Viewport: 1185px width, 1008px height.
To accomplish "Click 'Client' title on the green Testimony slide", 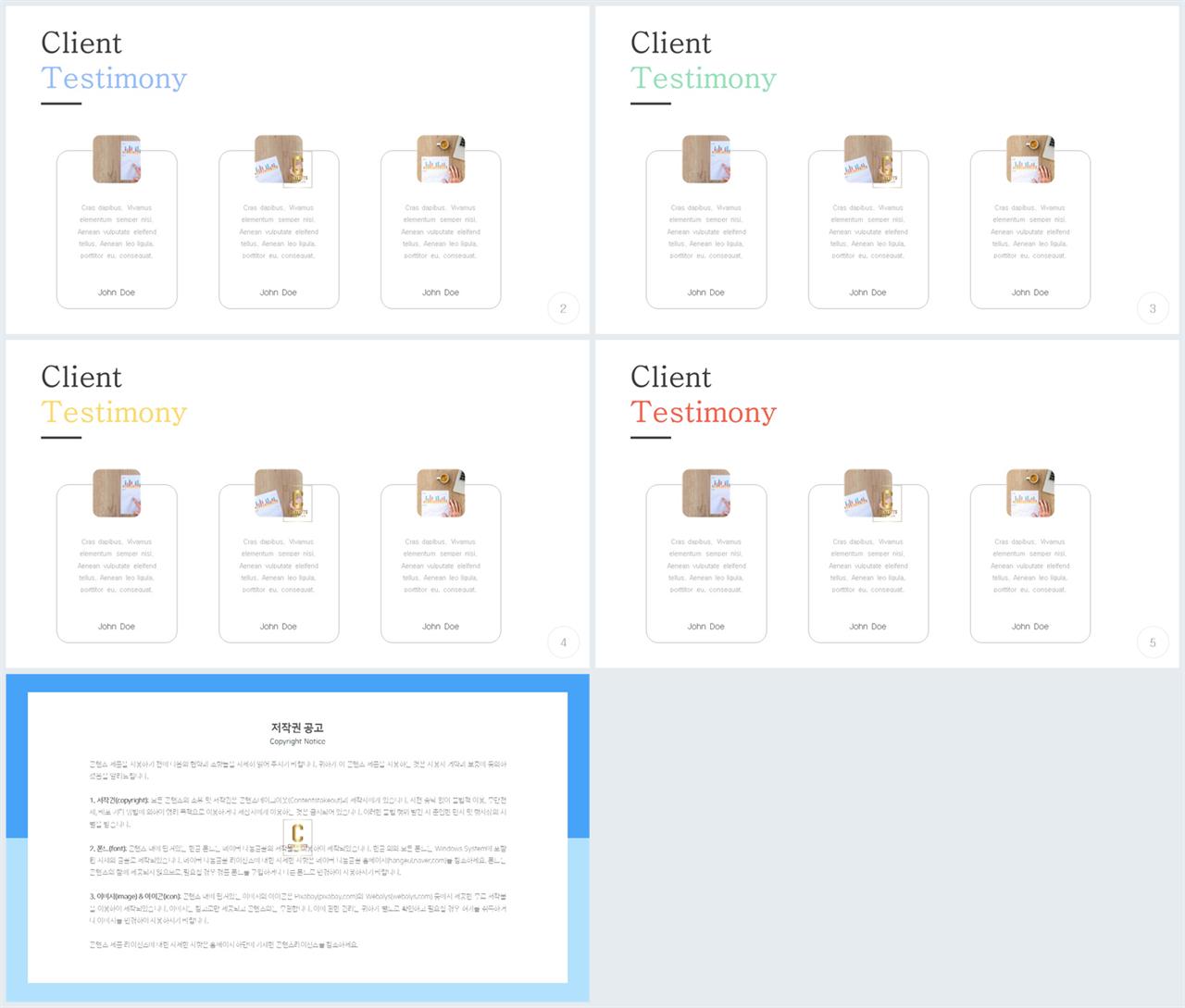I will pyautogui.click(x=671, y=43).
